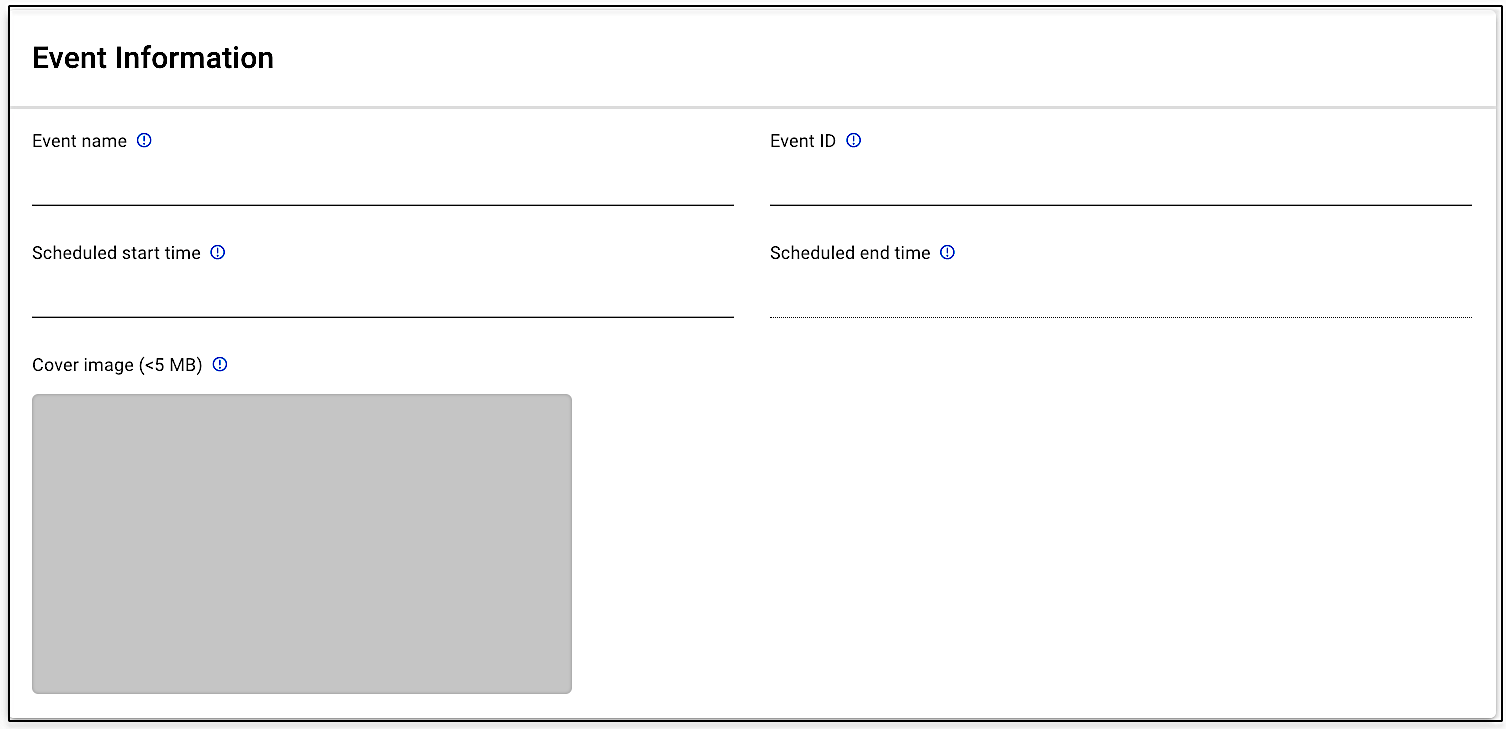Image resolution: width=1506 pixels, height=729 pixels.
Task: Click the Scheduled end time info icon
Action: point(948,253)
